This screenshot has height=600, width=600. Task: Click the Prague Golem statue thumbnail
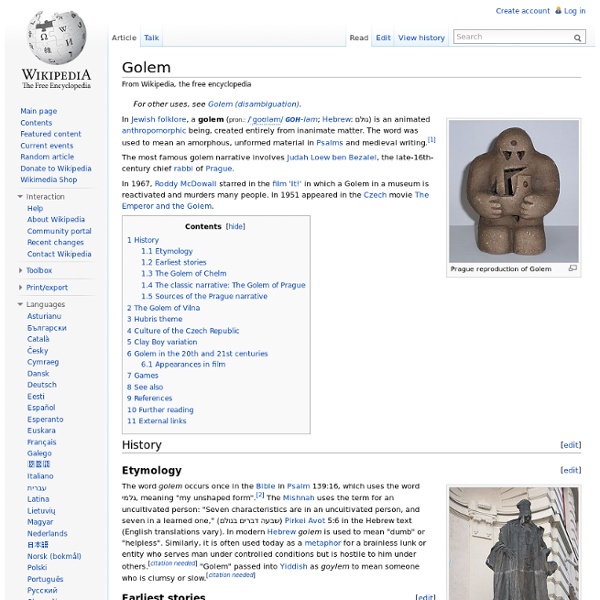(x=514, y=191)
